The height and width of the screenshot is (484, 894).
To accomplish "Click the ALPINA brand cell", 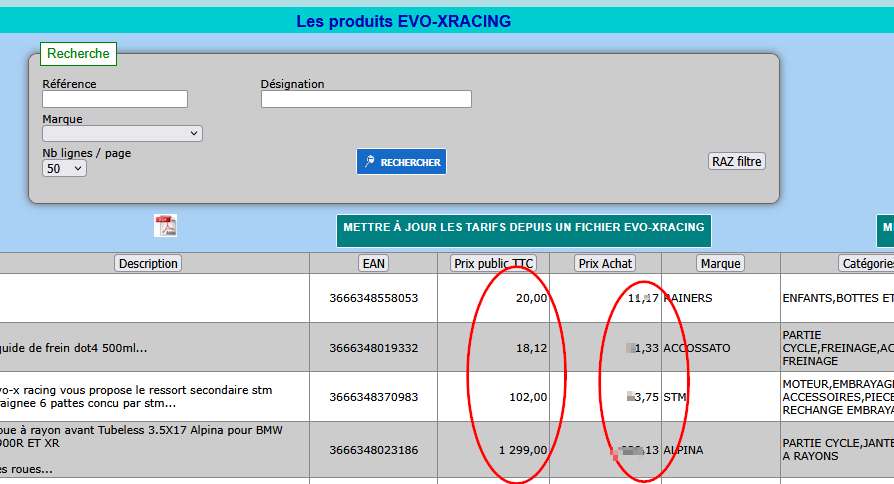I will coord(684,450).
